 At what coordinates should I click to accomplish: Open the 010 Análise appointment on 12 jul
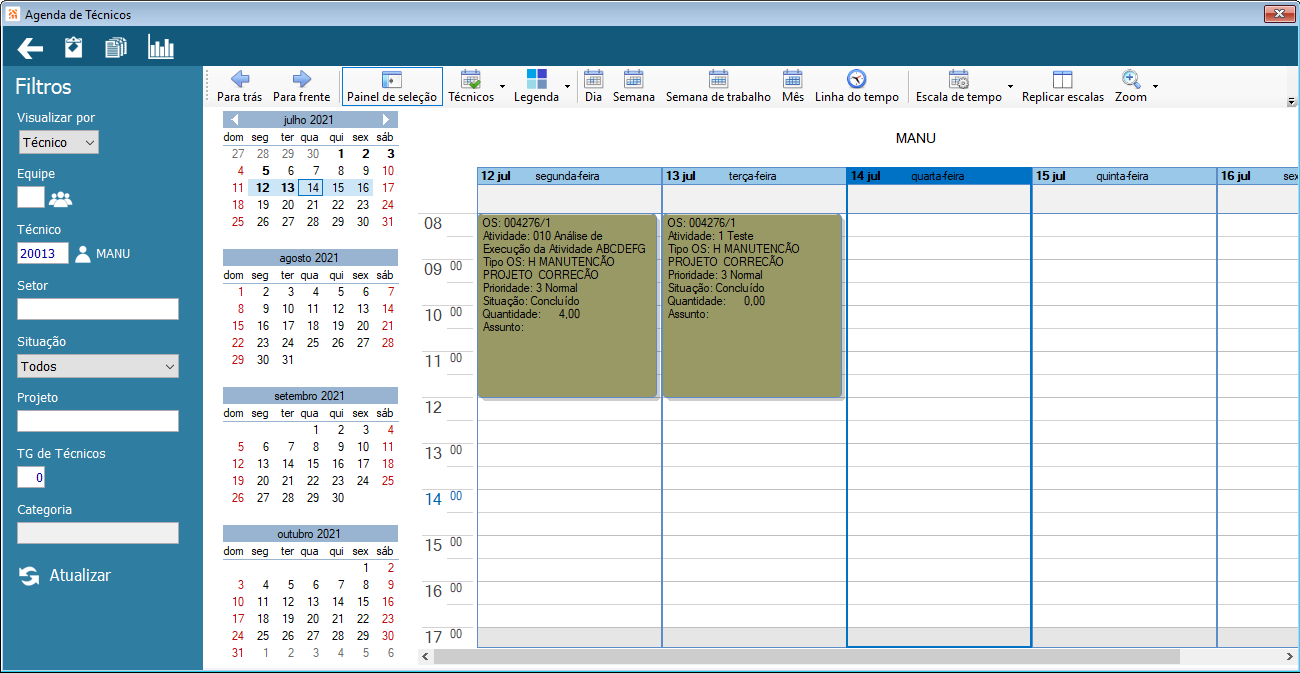point(567,305)
